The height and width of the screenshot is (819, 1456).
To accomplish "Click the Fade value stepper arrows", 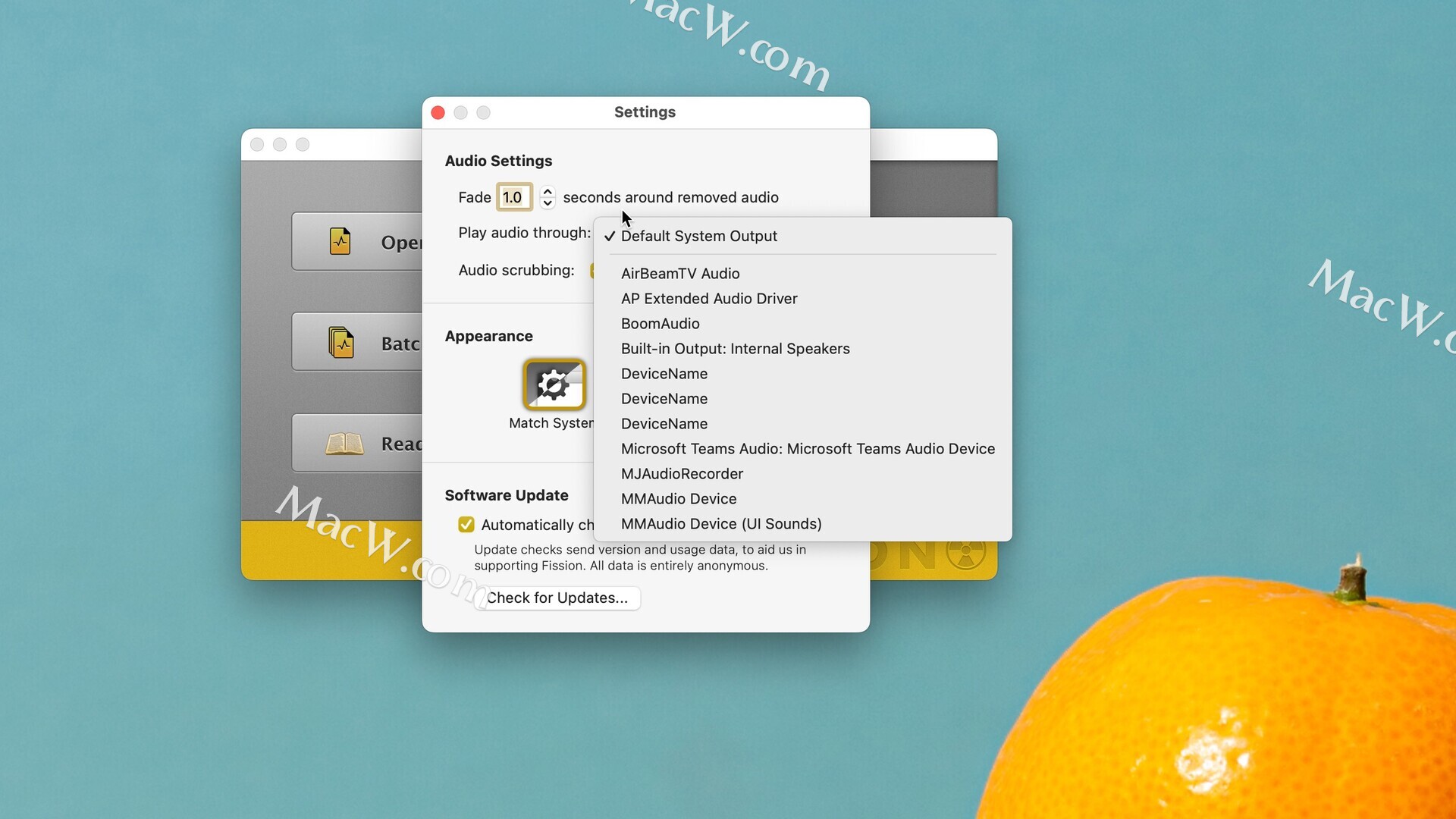I will [548, 197].
